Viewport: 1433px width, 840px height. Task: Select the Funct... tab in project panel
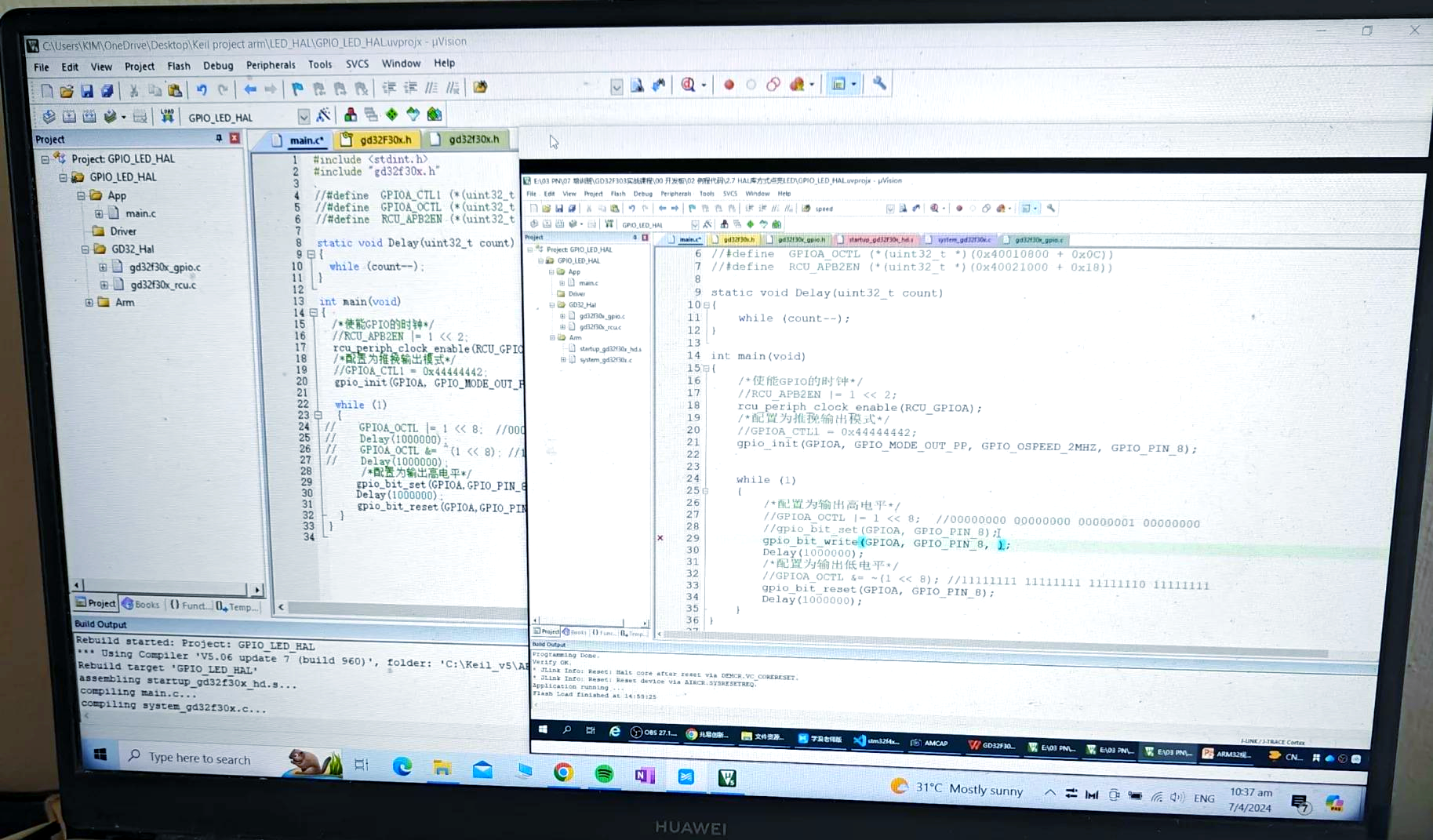coord(189,605)
